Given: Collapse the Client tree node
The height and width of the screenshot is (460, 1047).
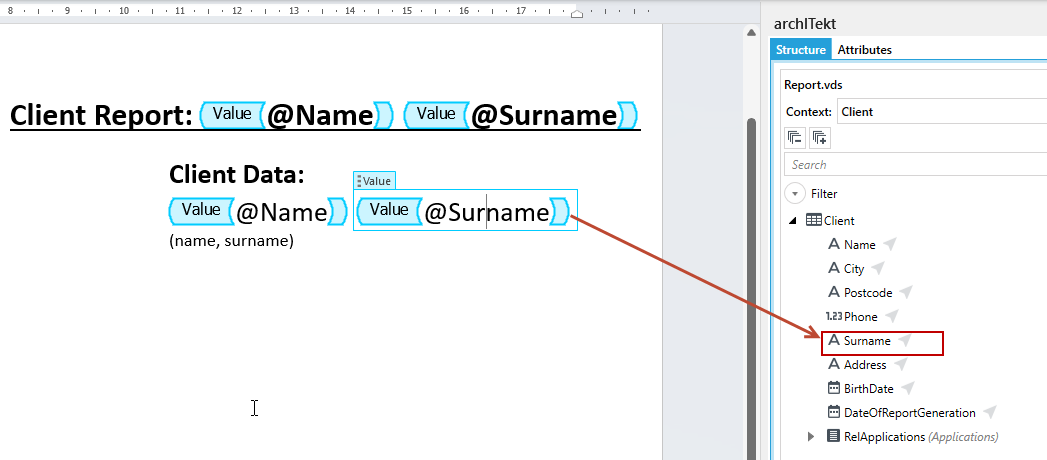Looking at the screenshot, I should 793,221.
